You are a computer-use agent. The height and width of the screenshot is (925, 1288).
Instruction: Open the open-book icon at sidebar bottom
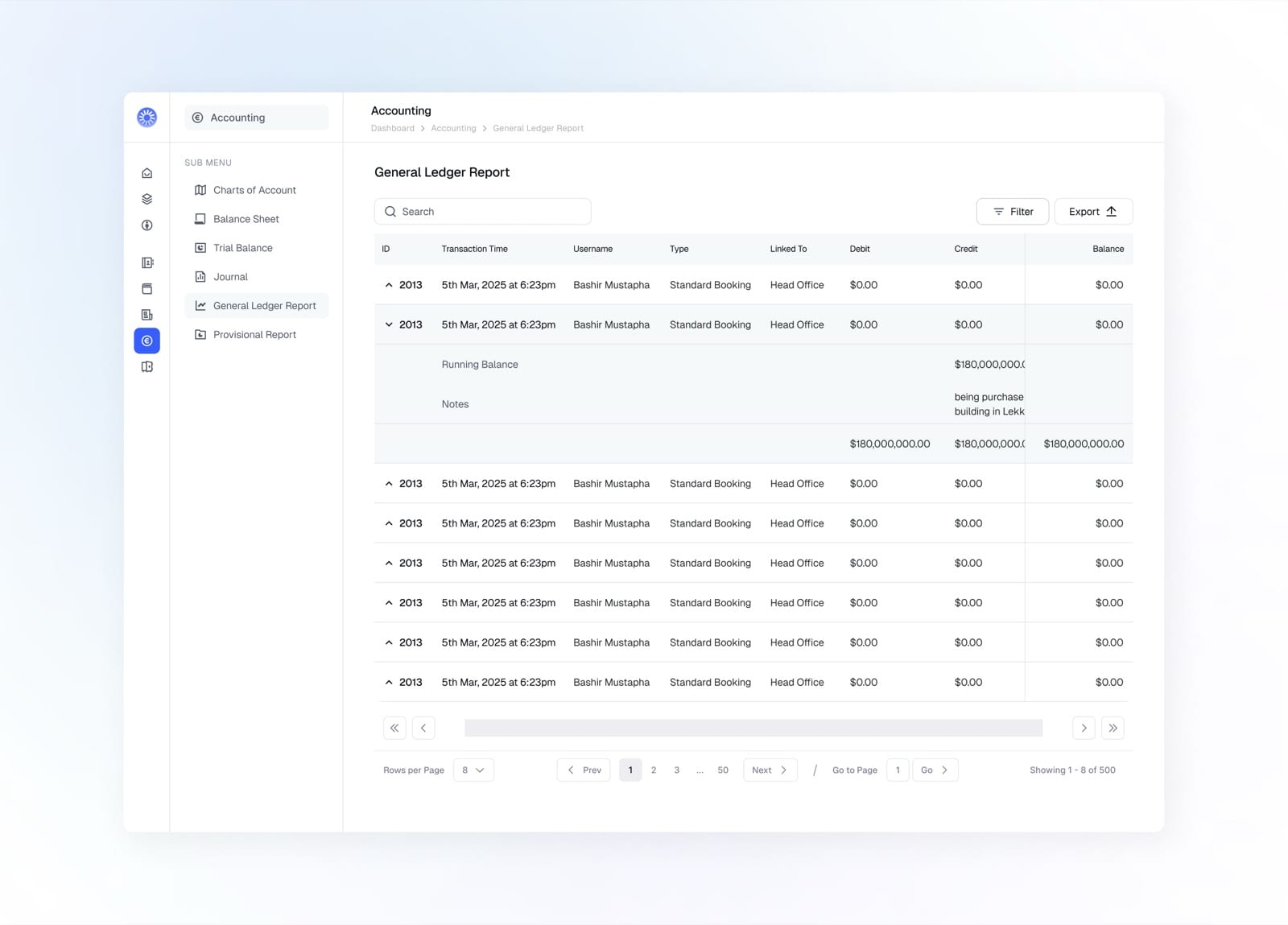(x=147, y=367)
